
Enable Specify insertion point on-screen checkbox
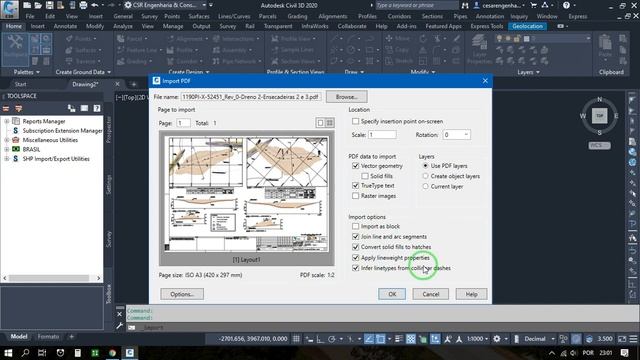pyautogui.click(x=356, y=121)
